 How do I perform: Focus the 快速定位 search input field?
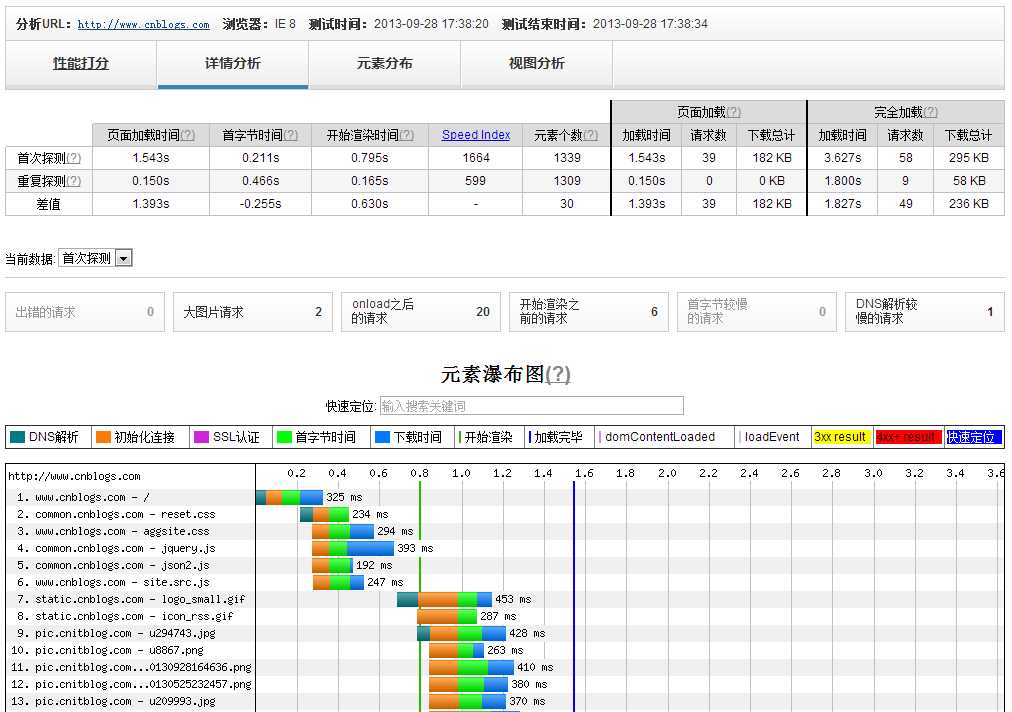(x=531, y=406)
